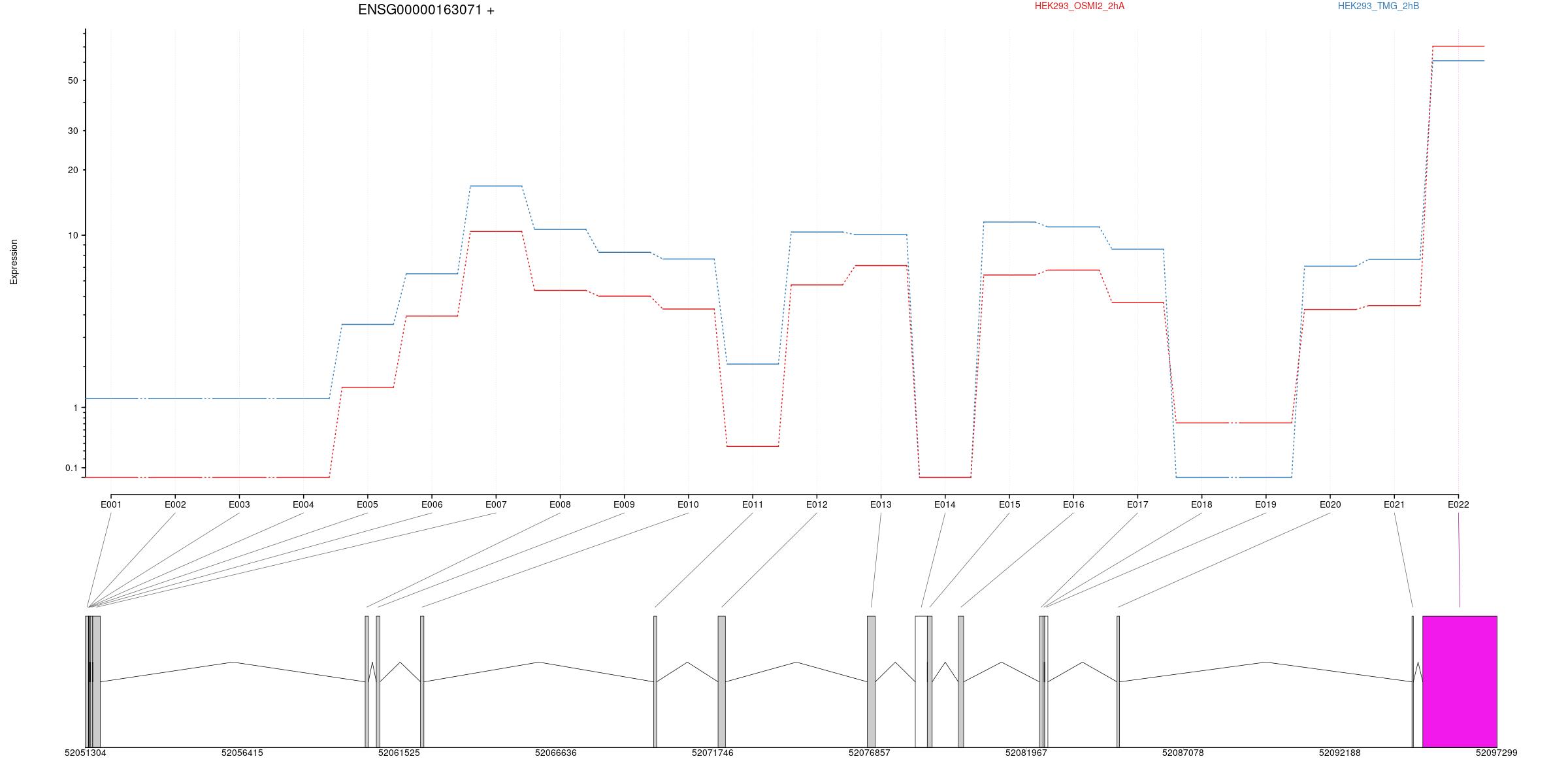Select exon label E012
This screenshot has height=784, width=1568.
(817, 504)
